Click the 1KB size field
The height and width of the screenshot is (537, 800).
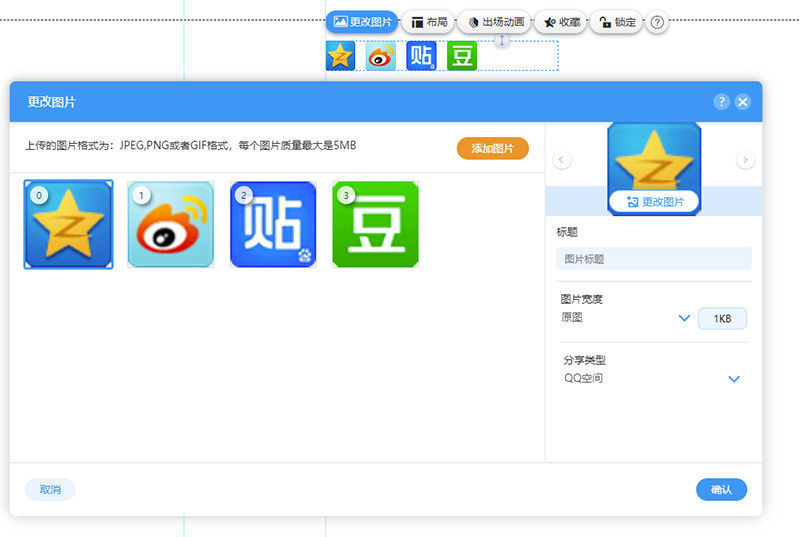[x=722, y=319]
